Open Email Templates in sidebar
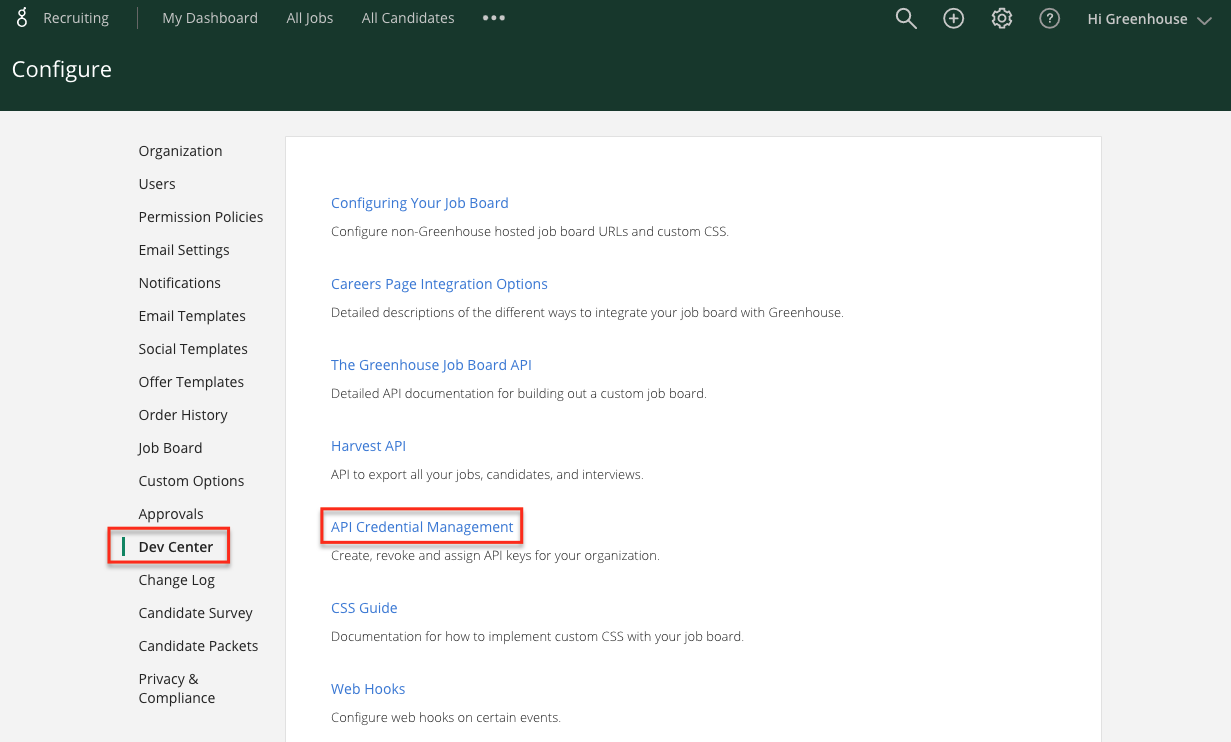Image resolution: width=1231 pixels, height=742 pixels. (x=192, y=316)
